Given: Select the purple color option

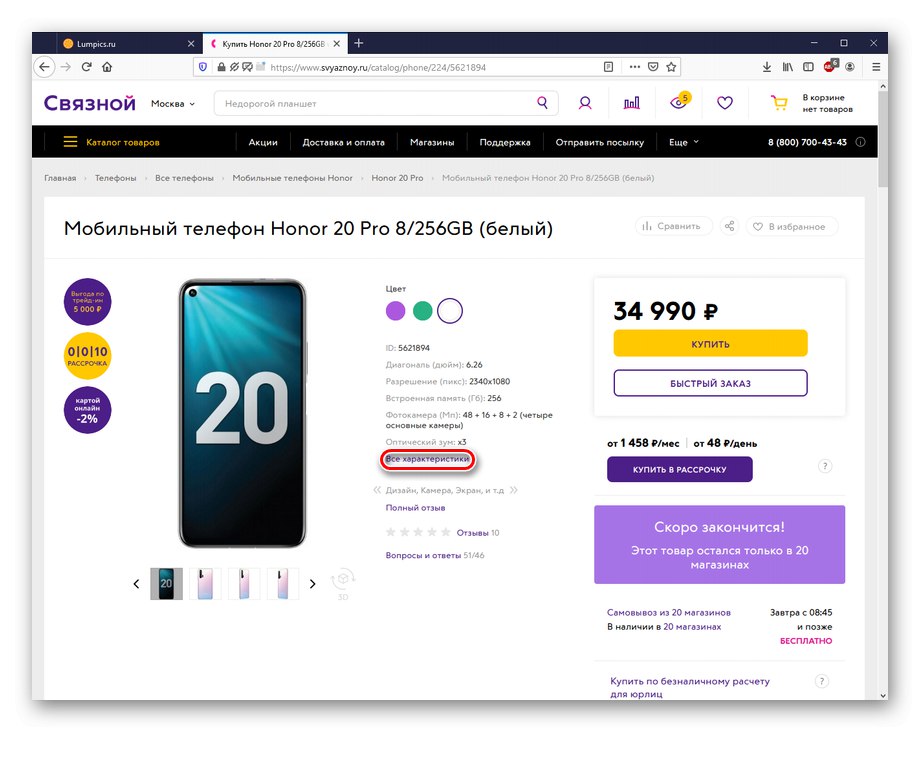Looking at the screenshot, I should (x=396, y=310).
